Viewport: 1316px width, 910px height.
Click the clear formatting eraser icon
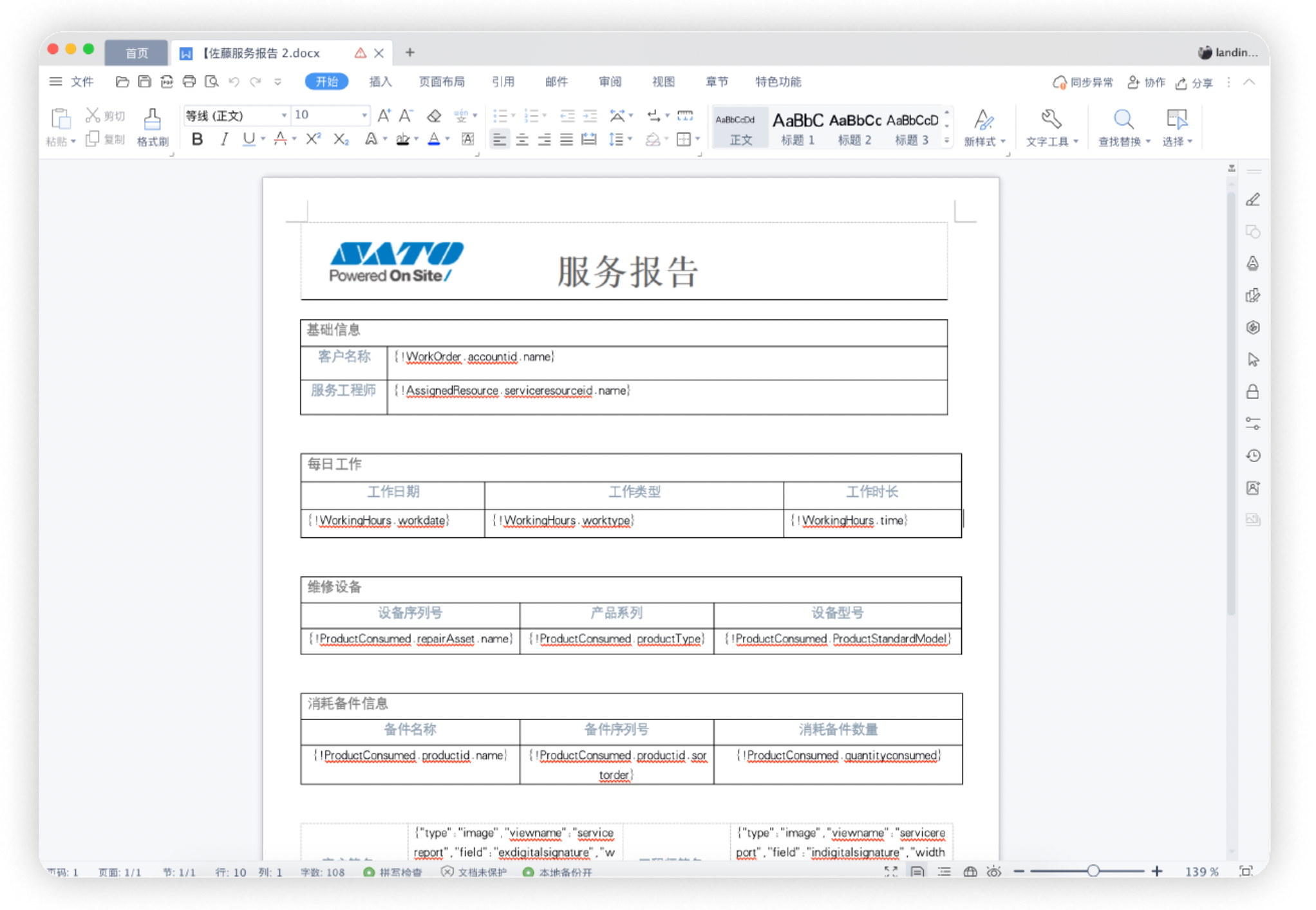(x=434, y=116)
